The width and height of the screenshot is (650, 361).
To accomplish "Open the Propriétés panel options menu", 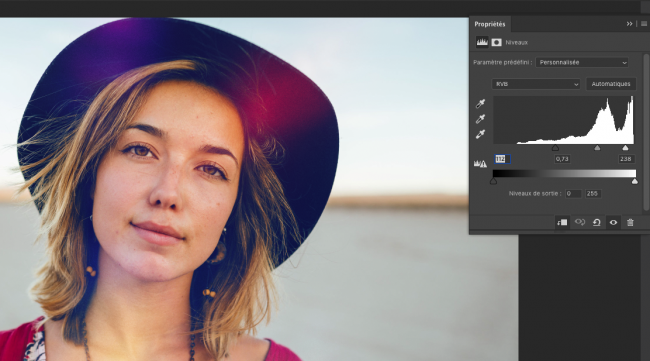I will [644, 24].
